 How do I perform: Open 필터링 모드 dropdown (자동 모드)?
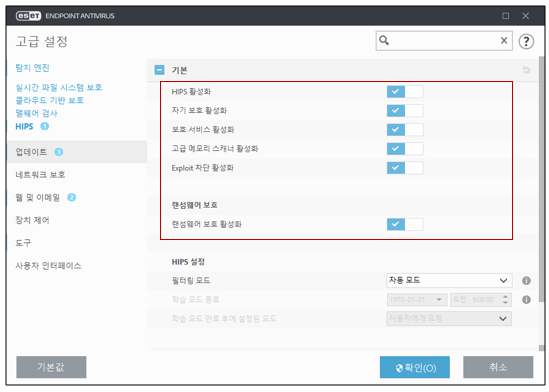pos(449,280)
